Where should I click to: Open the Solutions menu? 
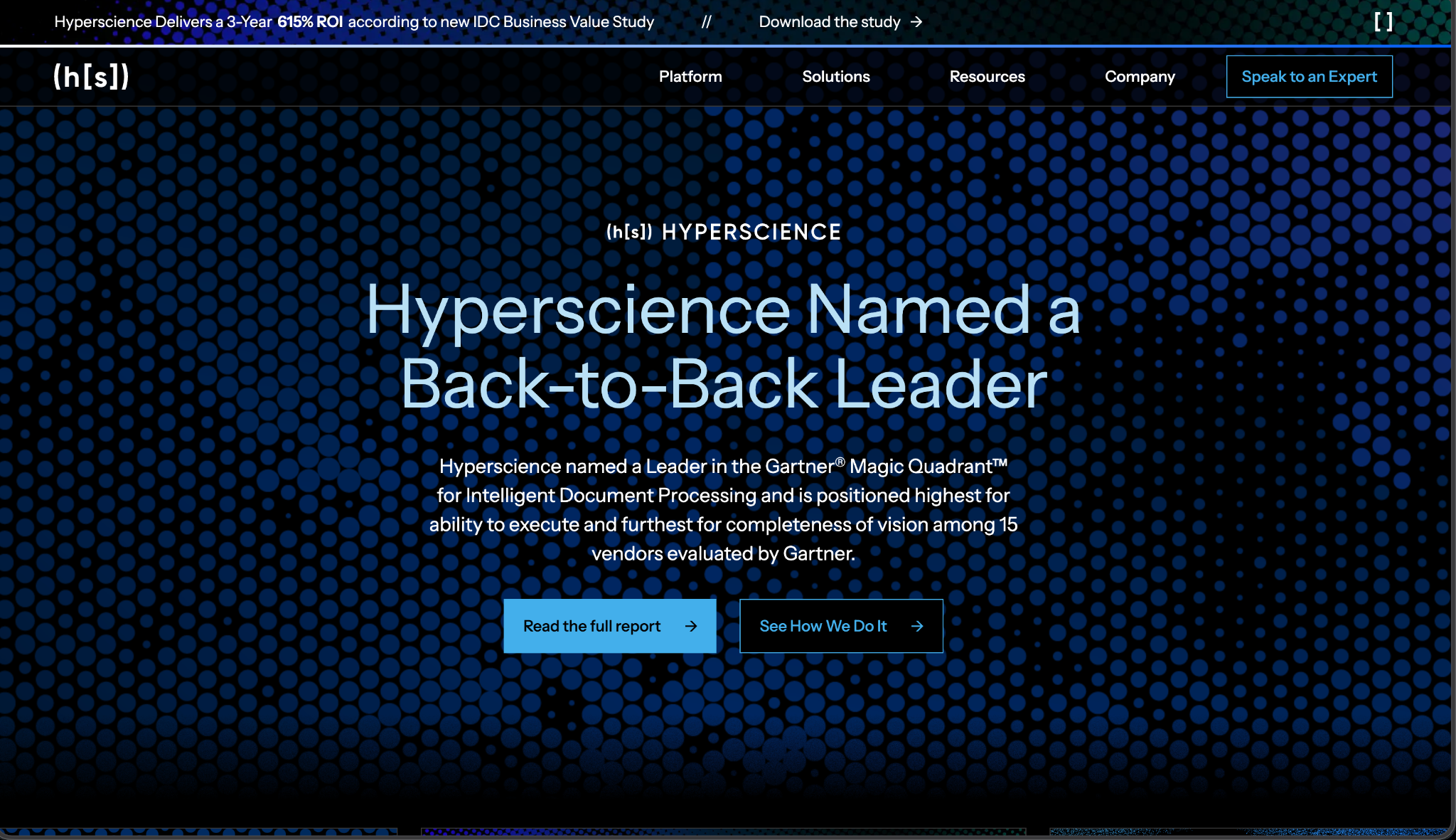836,76
